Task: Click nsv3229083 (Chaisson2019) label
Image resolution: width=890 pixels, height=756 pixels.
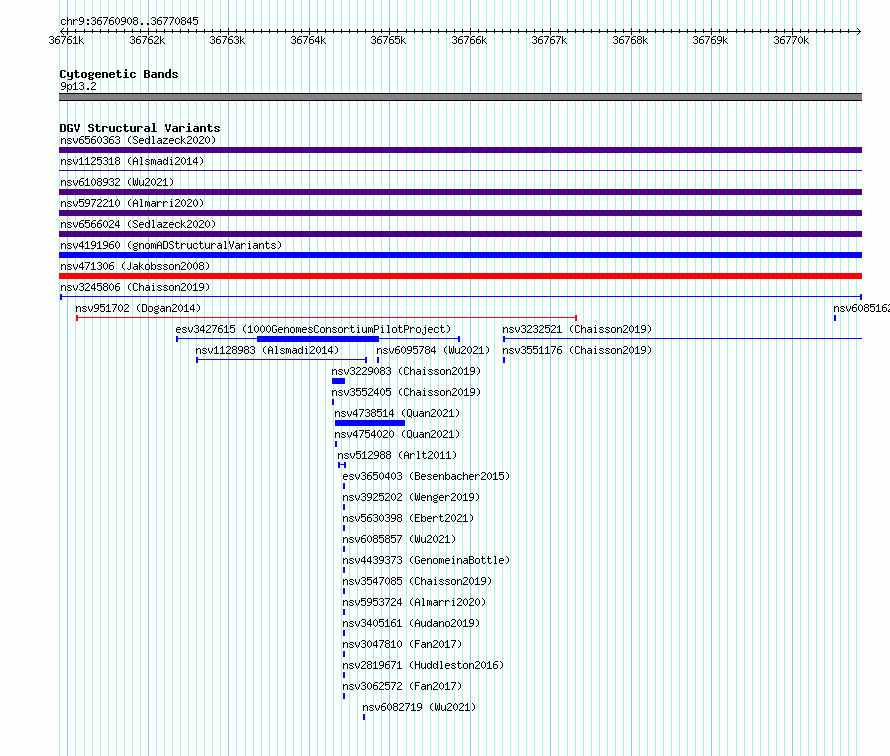Action: (x=406, y=371)
